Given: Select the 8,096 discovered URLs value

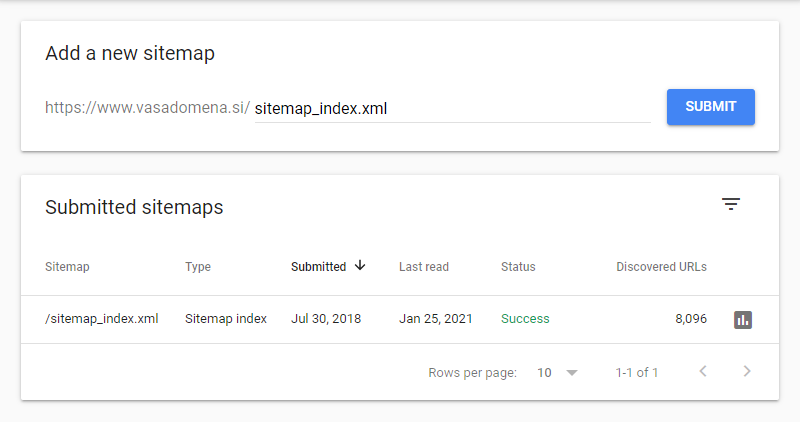Looking at the screenshot, I should [x=691, y=319].
